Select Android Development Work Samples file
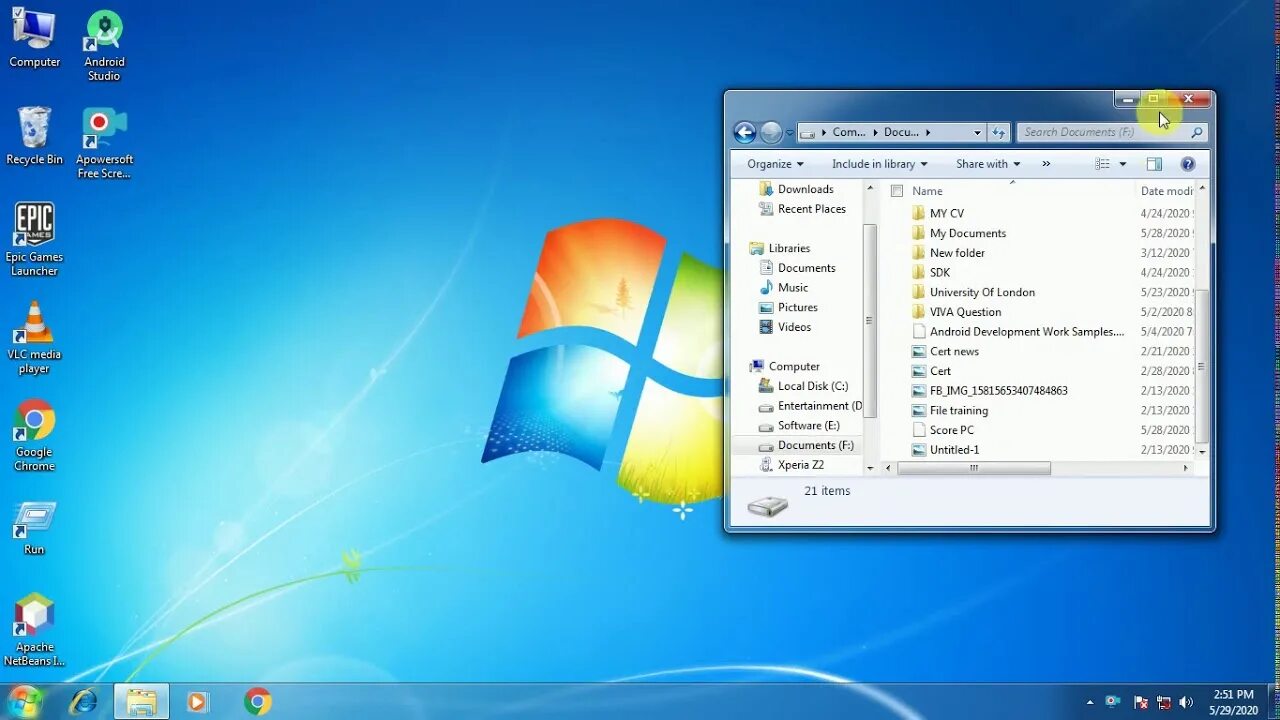This screenshot has width=1280, height=720. coord(1018,332)
